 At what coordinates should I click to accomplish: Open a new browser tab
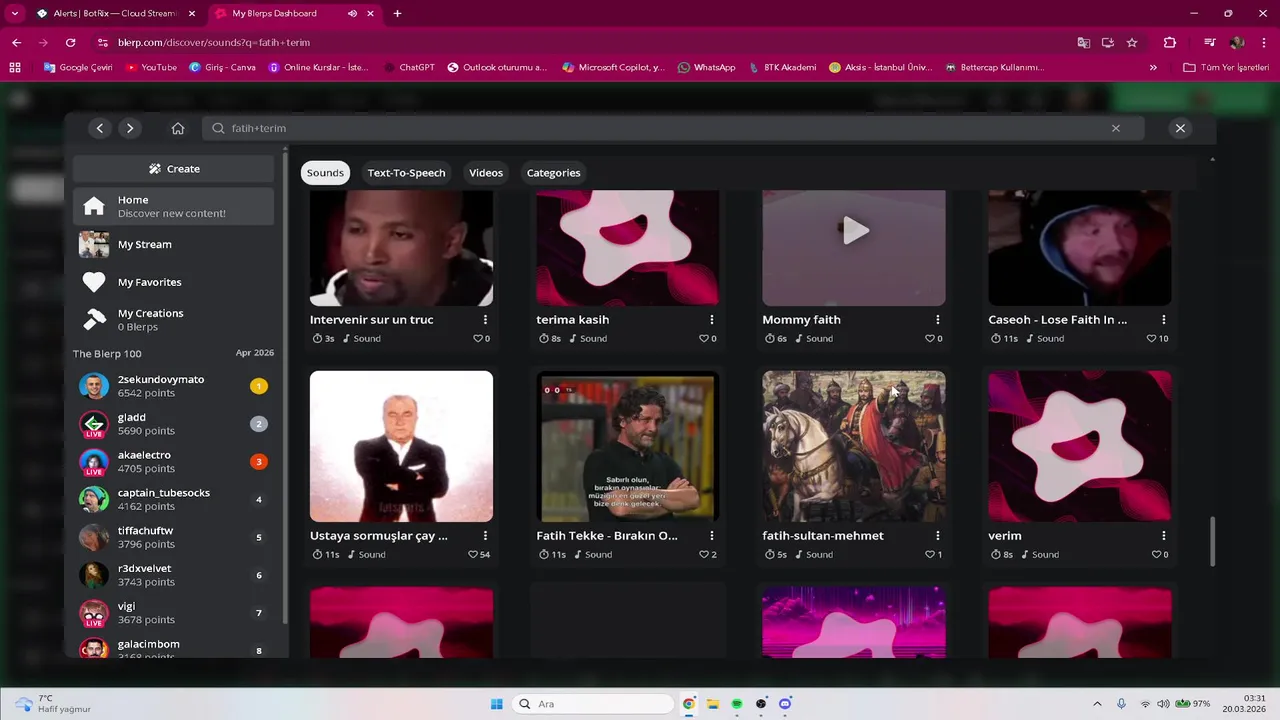[397, 14]
